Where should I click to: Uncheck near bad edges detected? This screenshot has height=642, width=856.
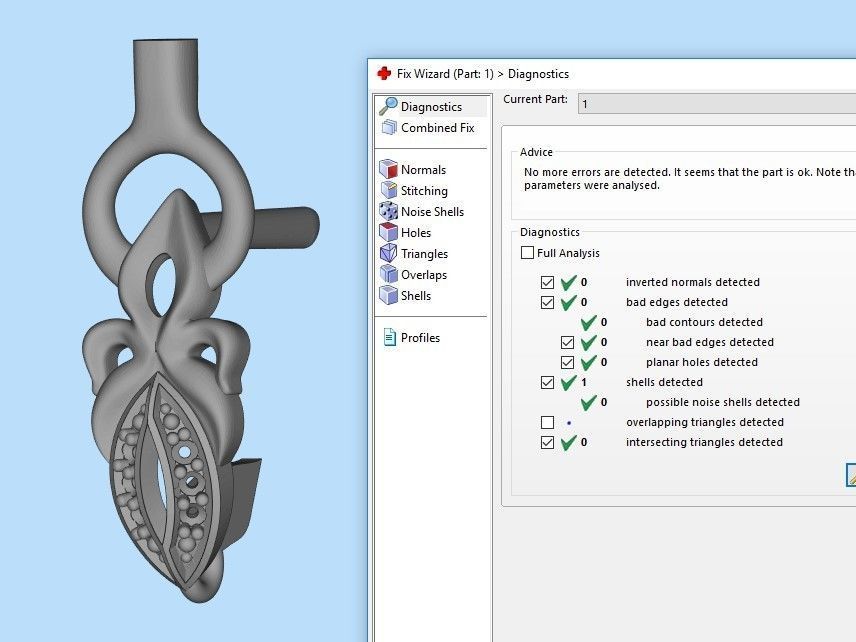567,342
